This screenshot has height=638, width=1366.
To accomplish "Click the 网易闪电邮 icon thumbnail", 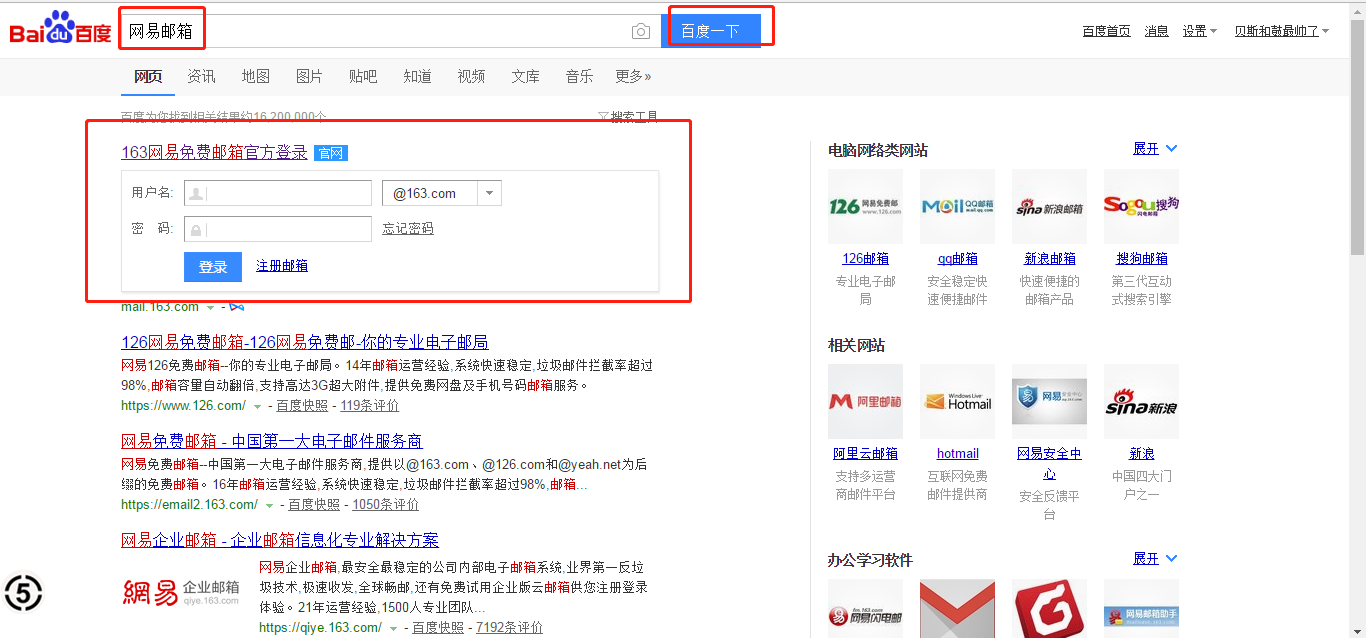I will (x=865, y=608).
